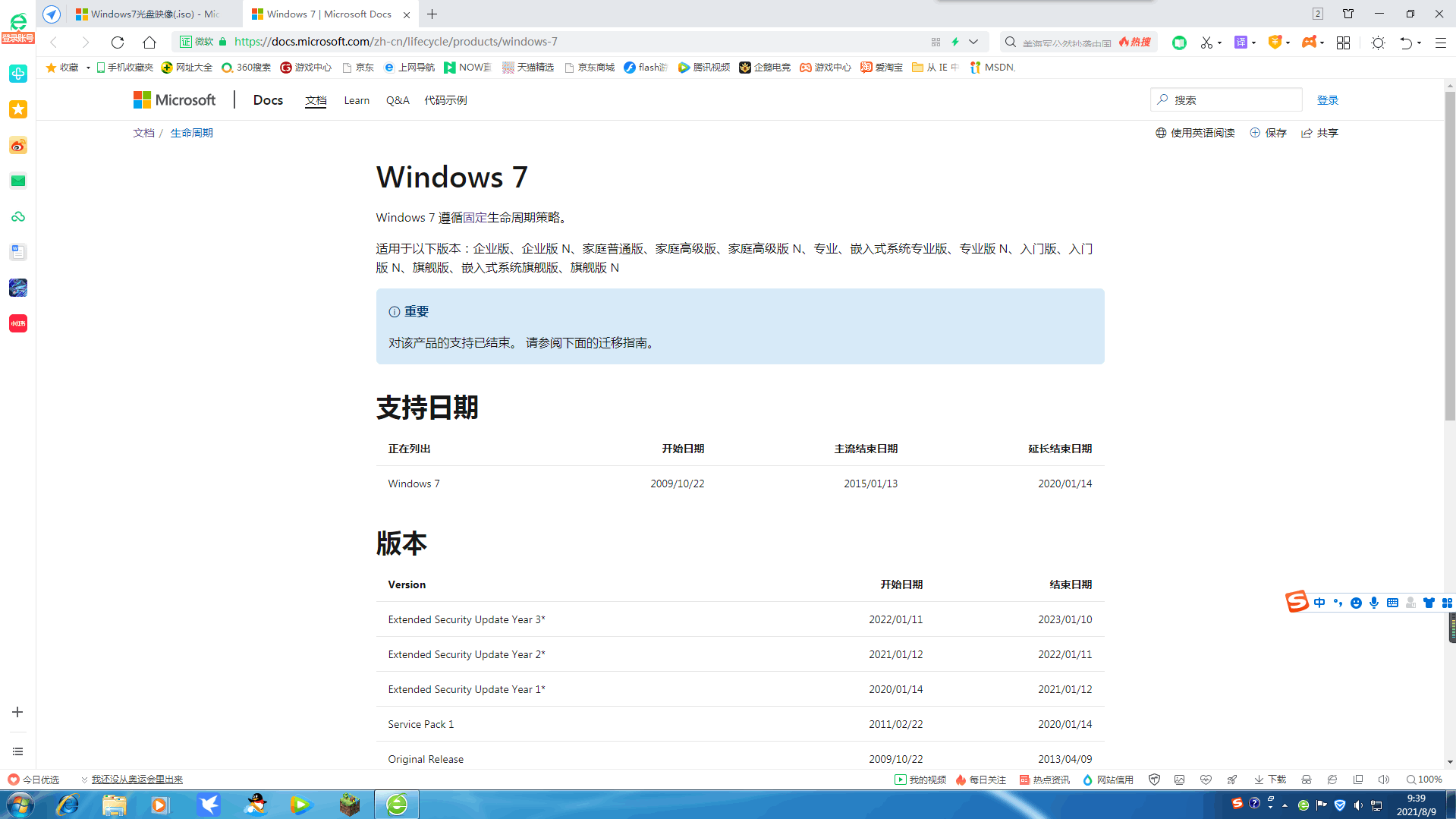Click the 生命周期 breadcrumb link
Viewport: 1456px width, 819px height.
[x=191, y=133]
